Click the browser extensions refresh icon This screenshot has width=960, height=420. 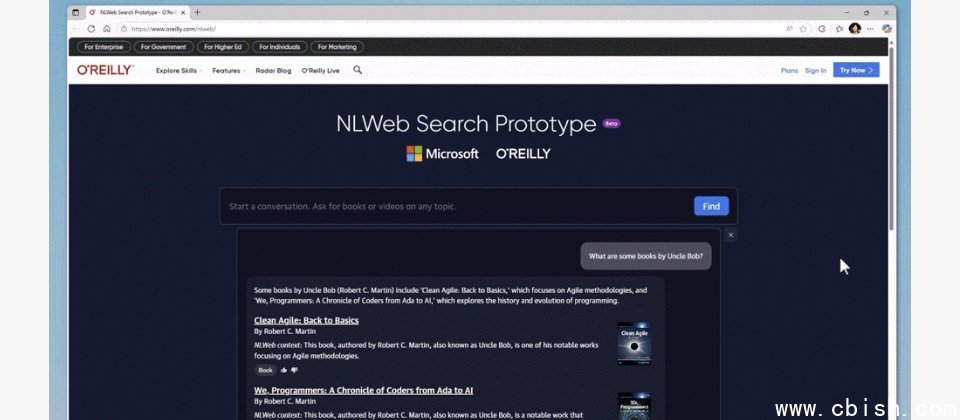click(x=822, y=29)
